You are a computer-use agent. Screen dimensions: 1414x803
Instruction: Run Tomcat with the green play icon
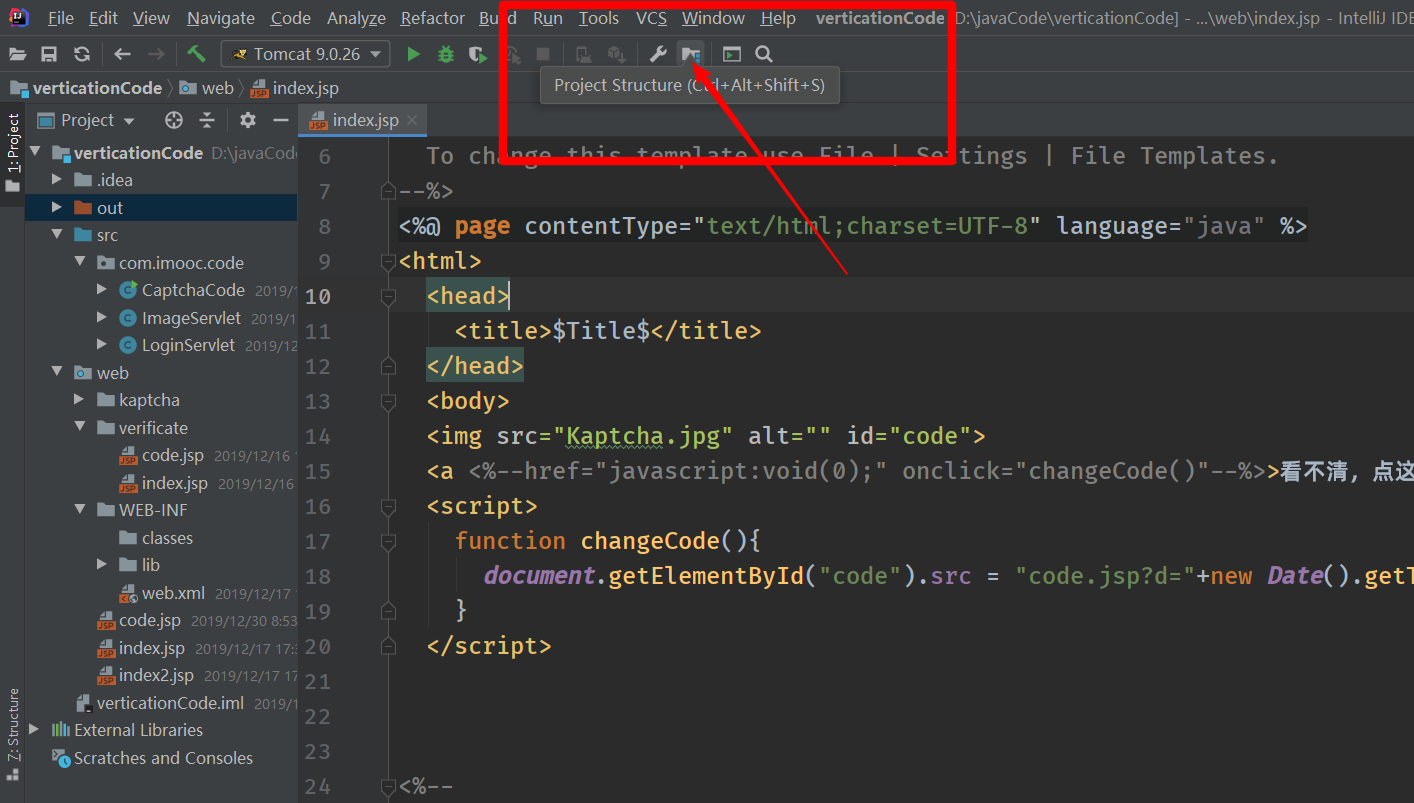(x=413, y=54)
